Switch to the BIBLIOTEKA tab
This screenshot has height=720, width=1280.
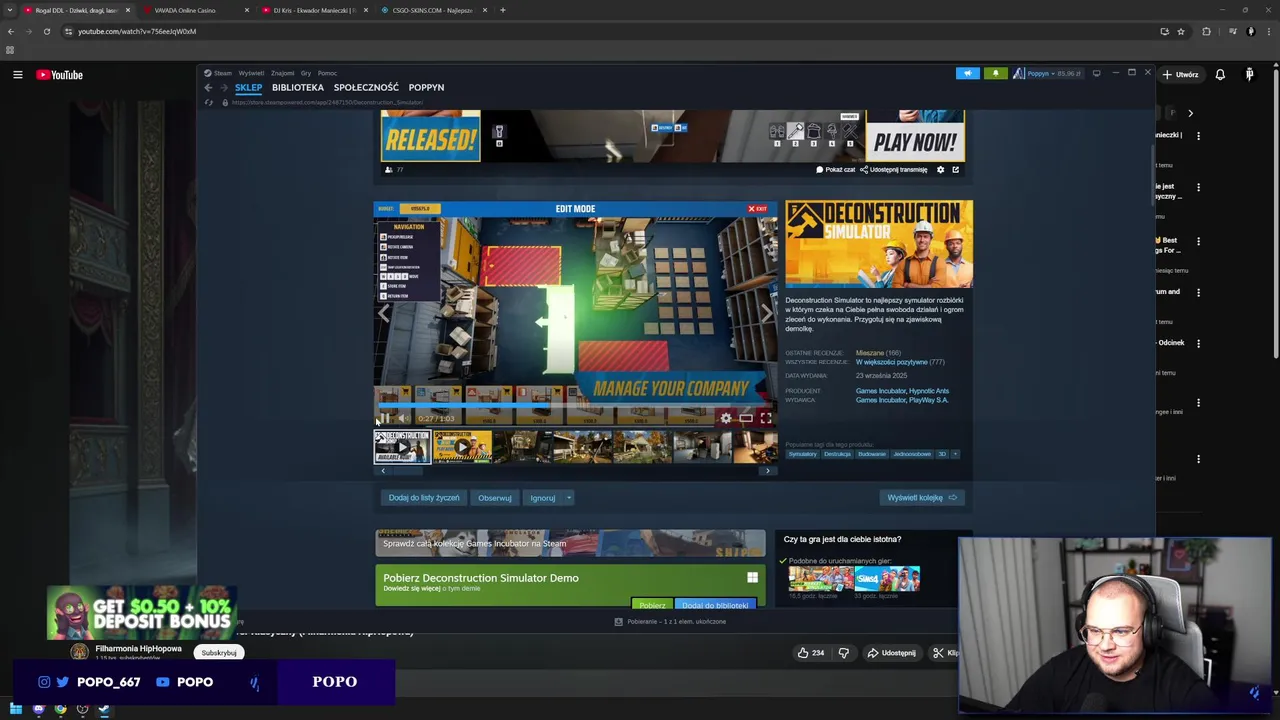coord(298,88)
